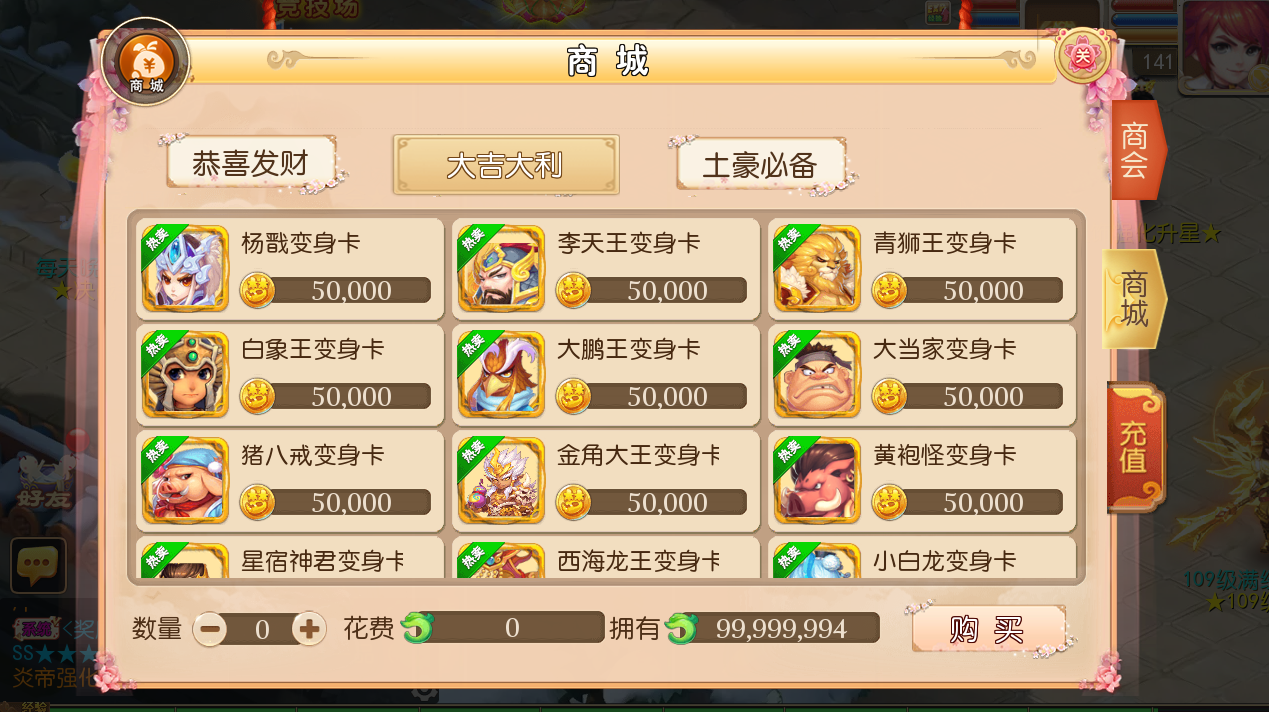Select the 星宿神君变身卡 item row

[290, 558]
